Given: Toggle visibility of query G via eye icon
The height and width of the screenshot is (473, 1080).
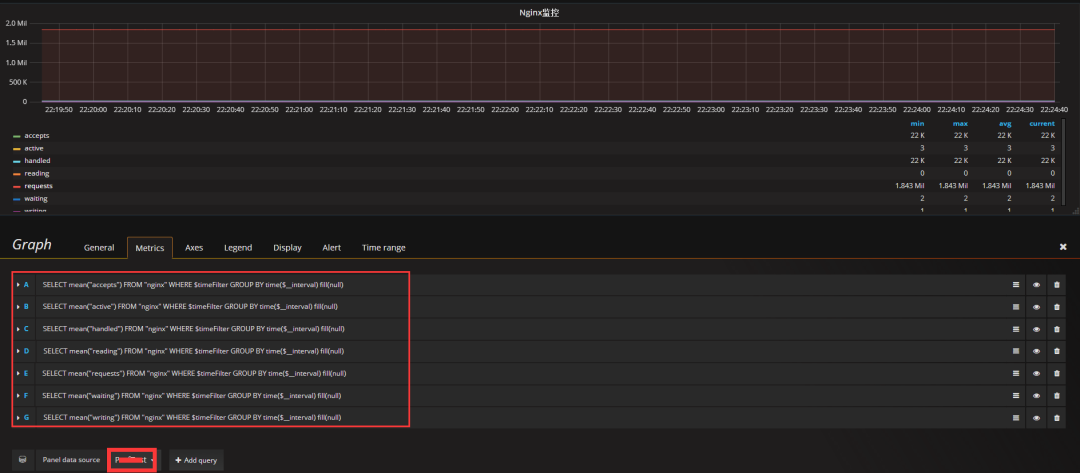Looking at the screenshot, I should [1036, 417].
